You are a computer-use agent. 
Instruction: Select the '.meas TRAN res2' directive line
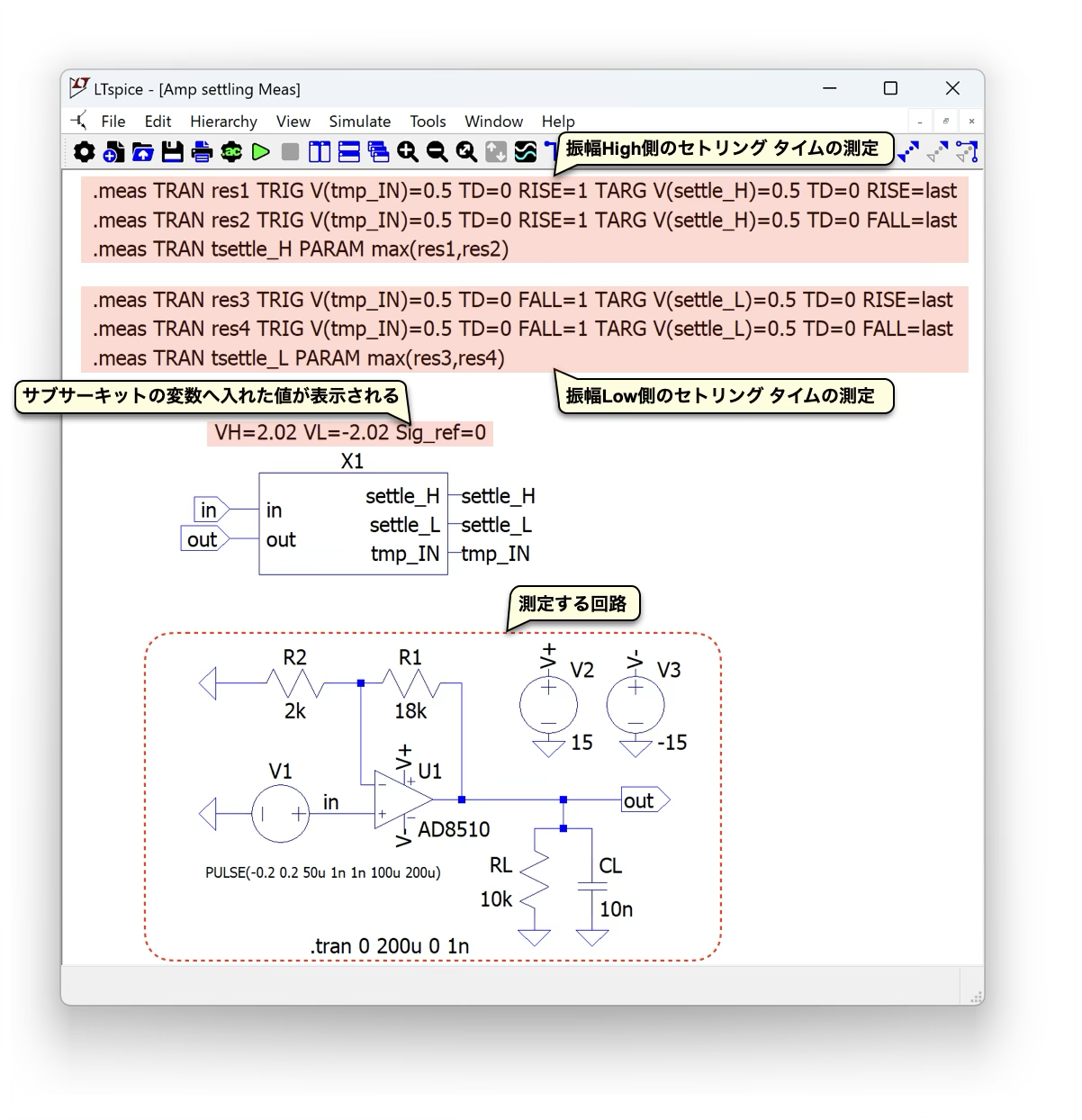pyautogui.click(x=525, y=221)
